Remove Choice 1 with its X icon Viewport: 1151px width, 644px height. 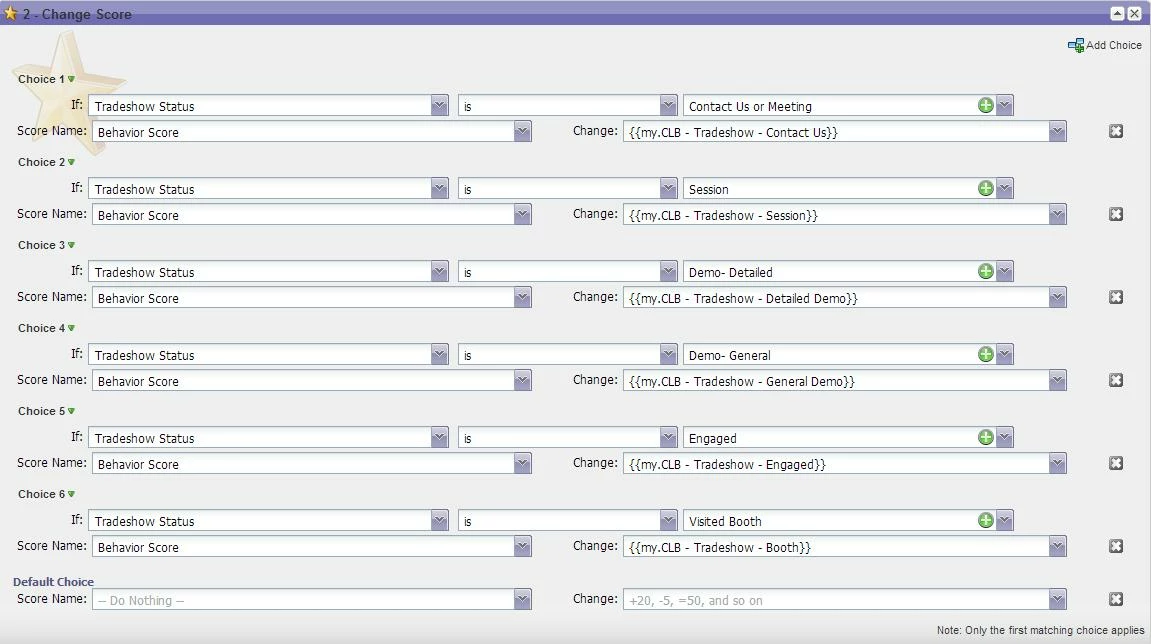pyautogui.click(x=1116, y=131)
